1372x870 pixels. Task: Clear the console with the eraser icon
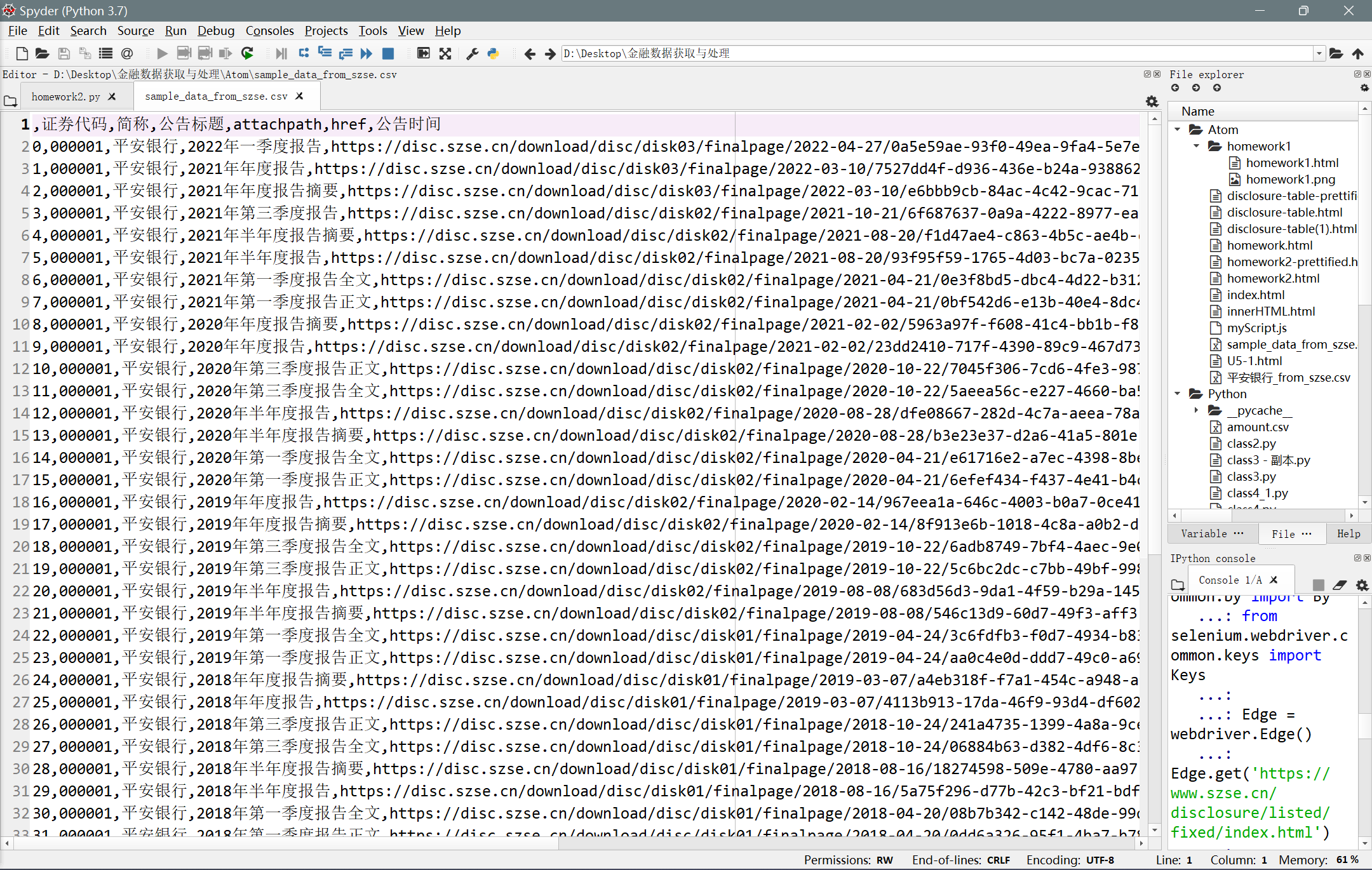1340,585
